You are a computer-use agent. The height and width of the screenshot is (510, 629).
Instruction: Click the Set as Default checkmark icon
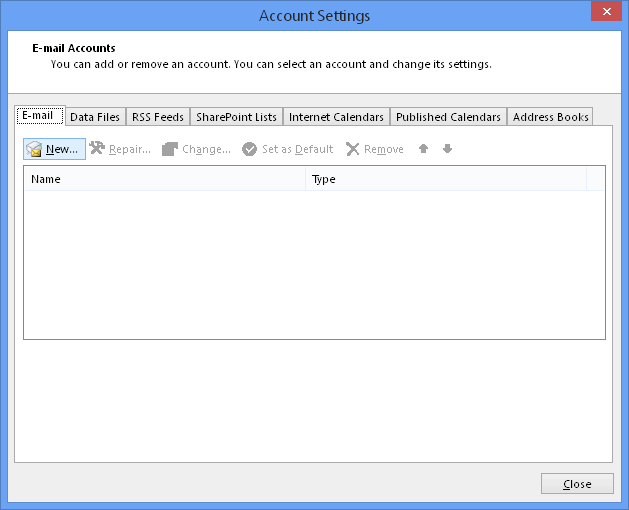click(x=250, y=149)
